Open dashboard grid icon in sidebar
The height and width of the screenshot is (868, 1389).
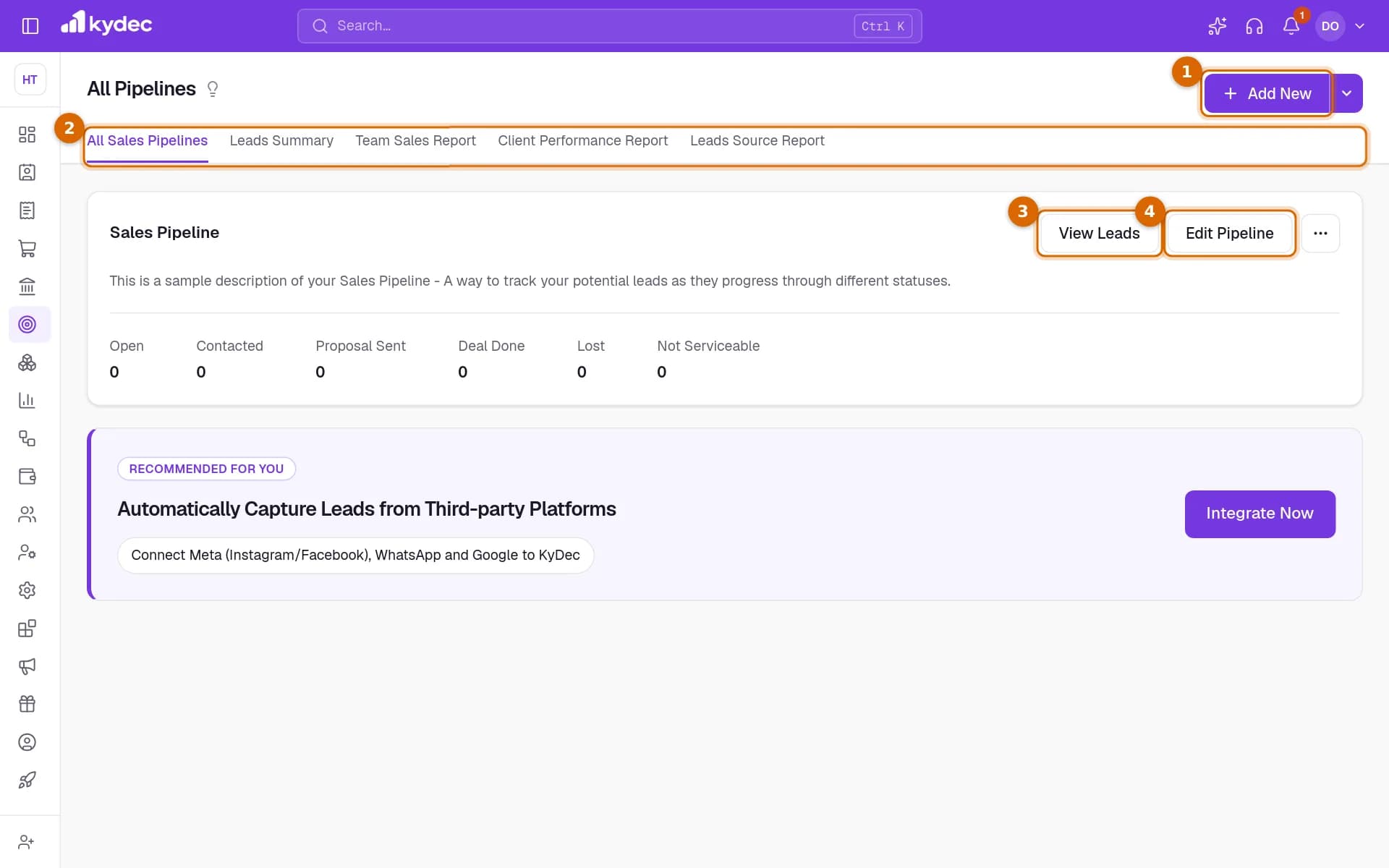point(27,135)
